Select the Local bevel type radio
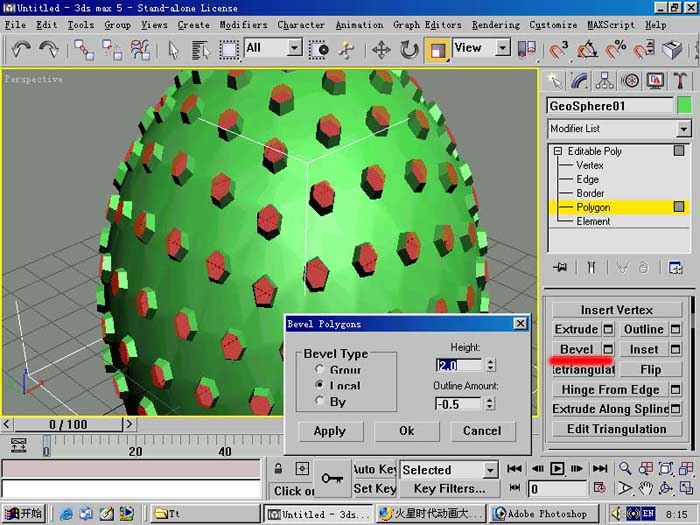 click(x=319, y=385)
